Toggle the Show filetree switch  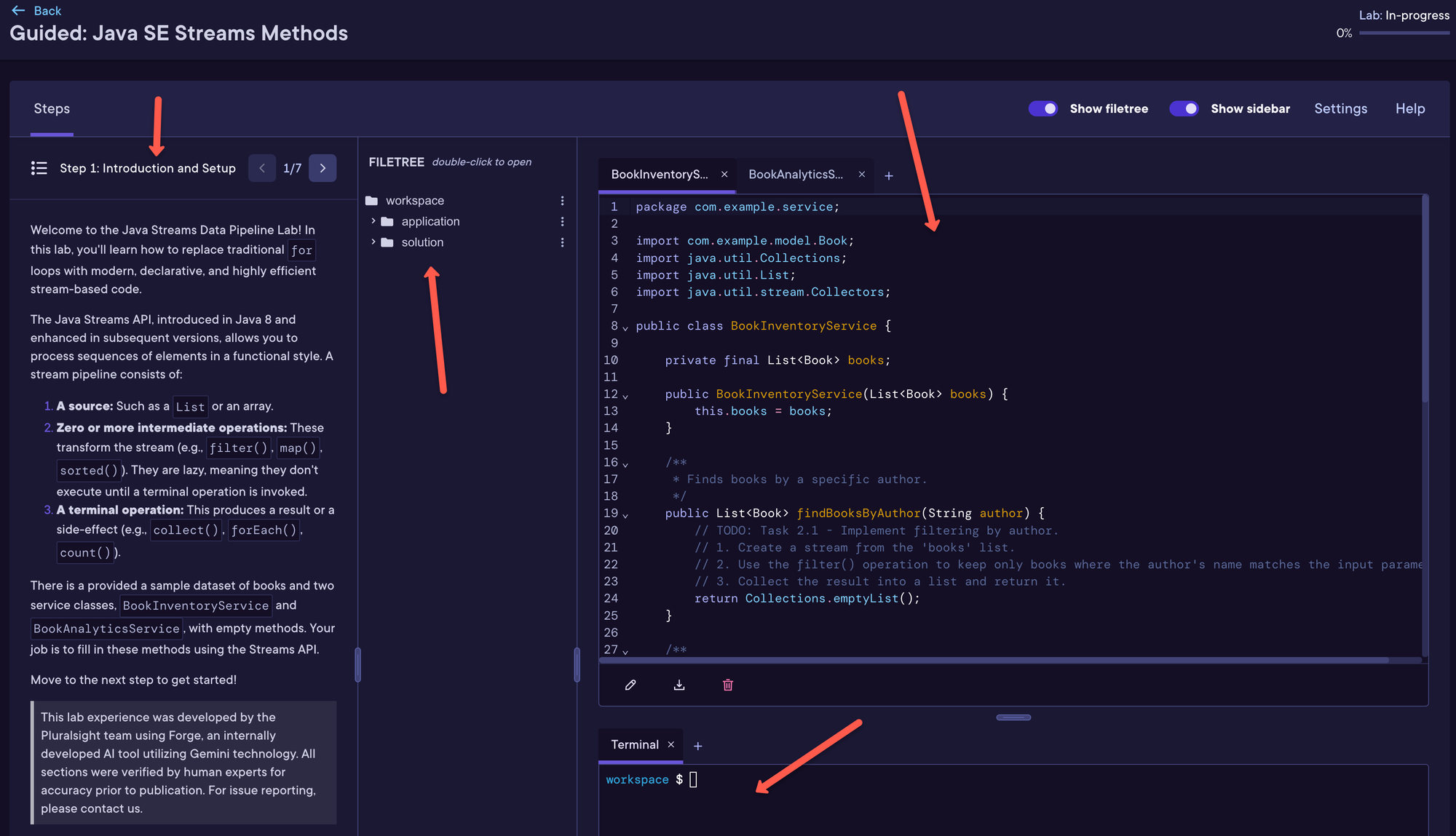tap(1042, 108)
